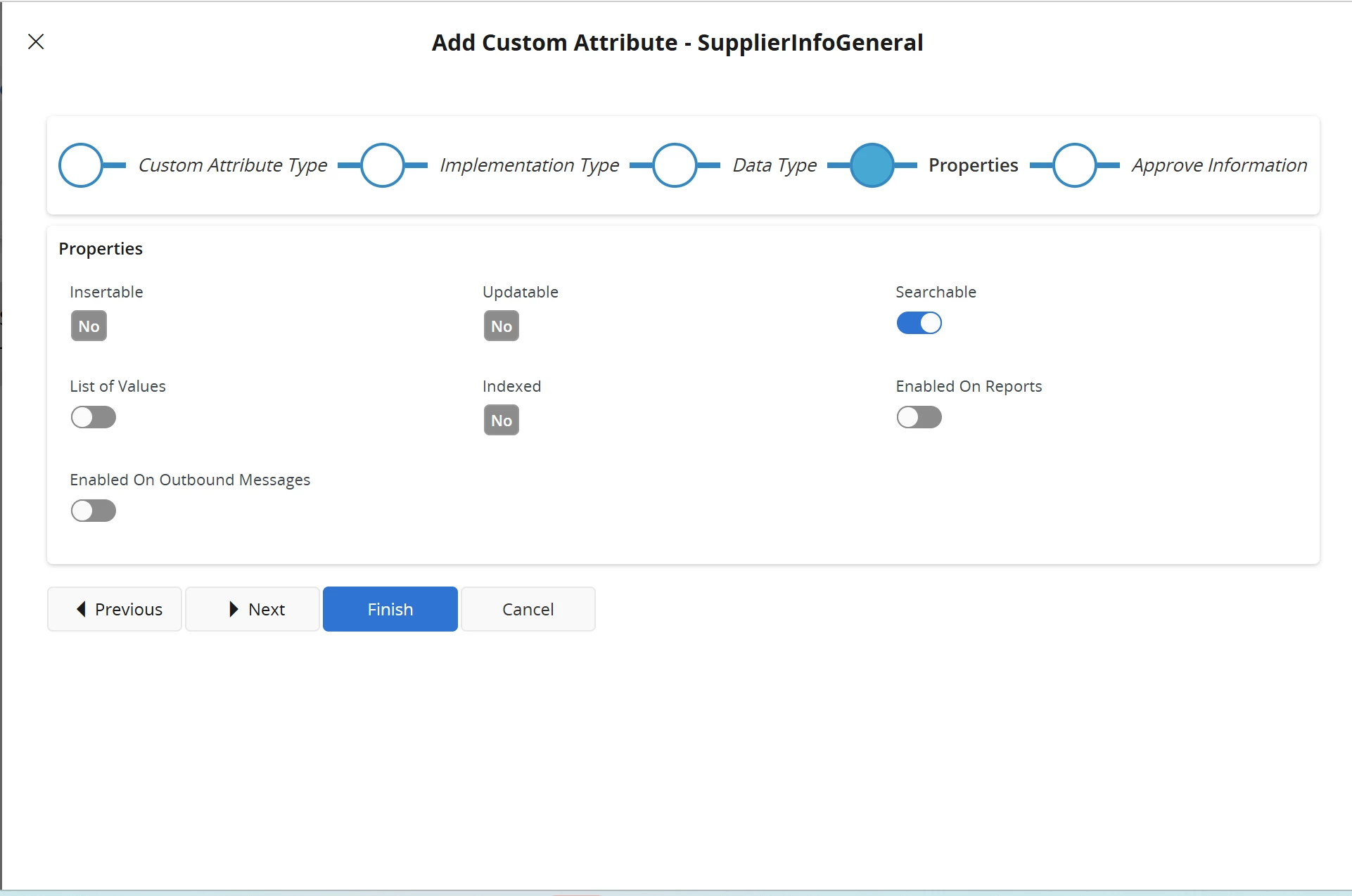The width and height of the screenshot is (1352, 896).
Task: Click the Insertable No indicator
Action: pos(89,326)
